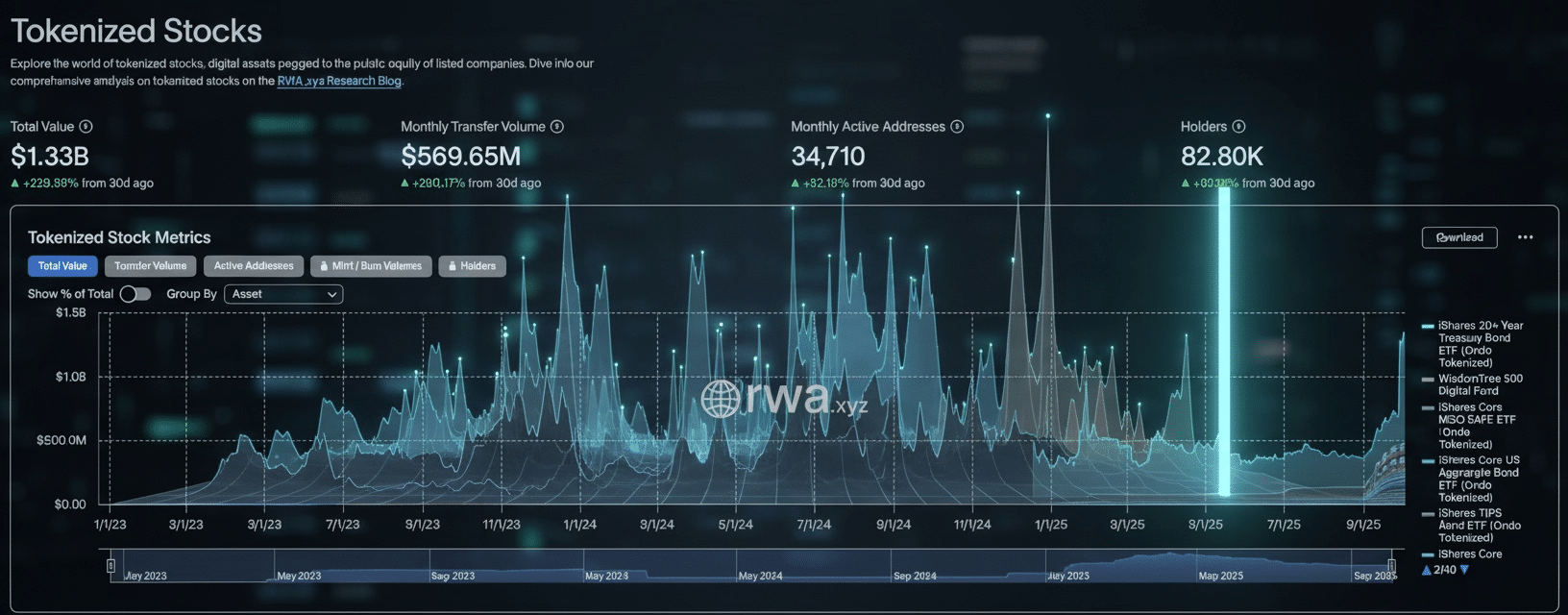Click the info icon next to Holders
The image size is (1568, 615).
(1239, 127)
